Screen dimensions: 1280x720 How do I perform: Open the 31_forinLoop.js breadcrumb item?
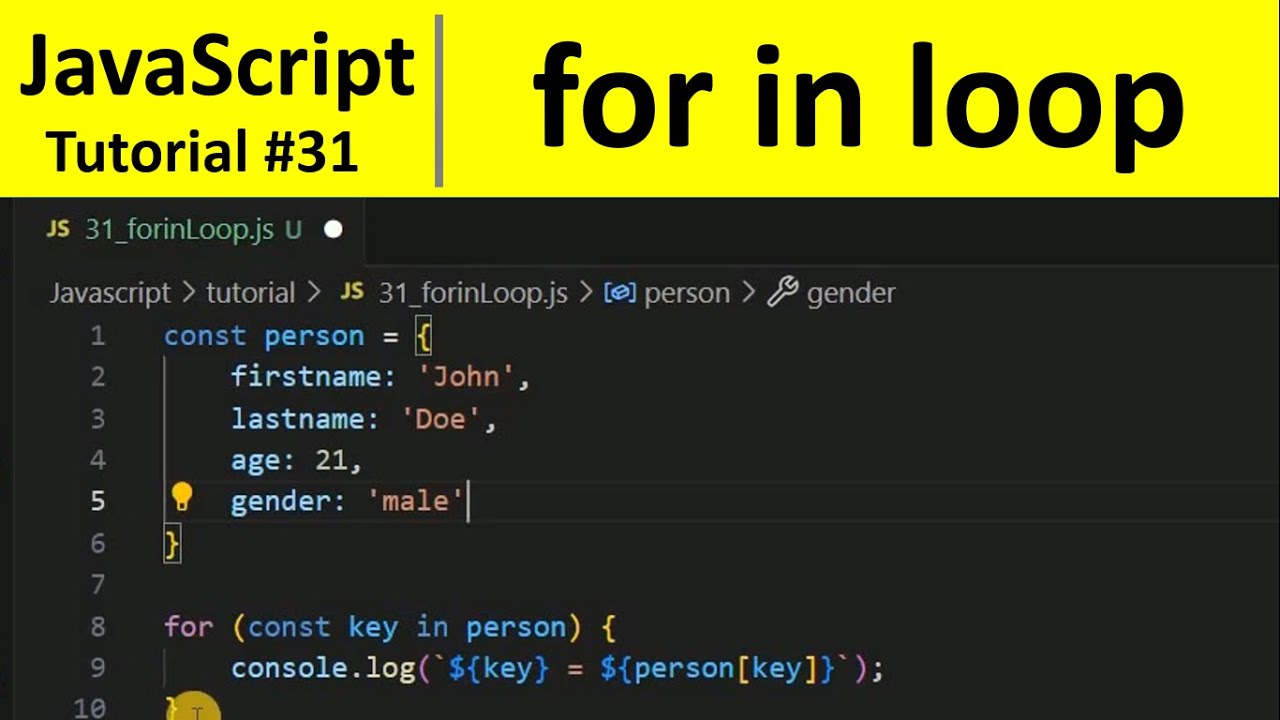coord(473,293)
